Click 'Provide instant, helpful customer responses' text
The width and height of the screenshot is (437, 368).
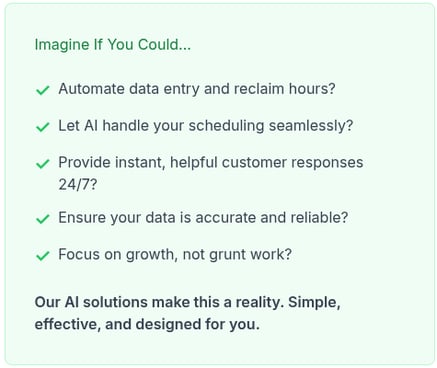point(211,163)
